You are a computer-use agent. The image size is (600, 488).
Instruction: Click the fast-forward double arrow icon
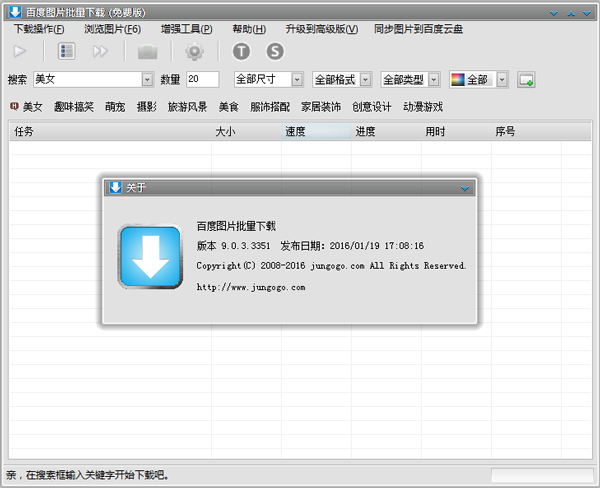100,51
